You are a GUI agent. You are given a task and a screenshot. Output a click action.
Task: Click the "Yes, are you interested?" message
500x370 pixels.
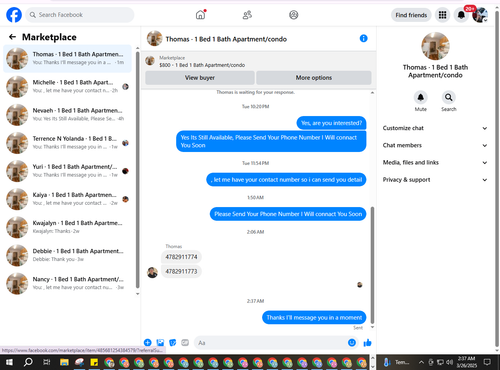tap(331, 123)
